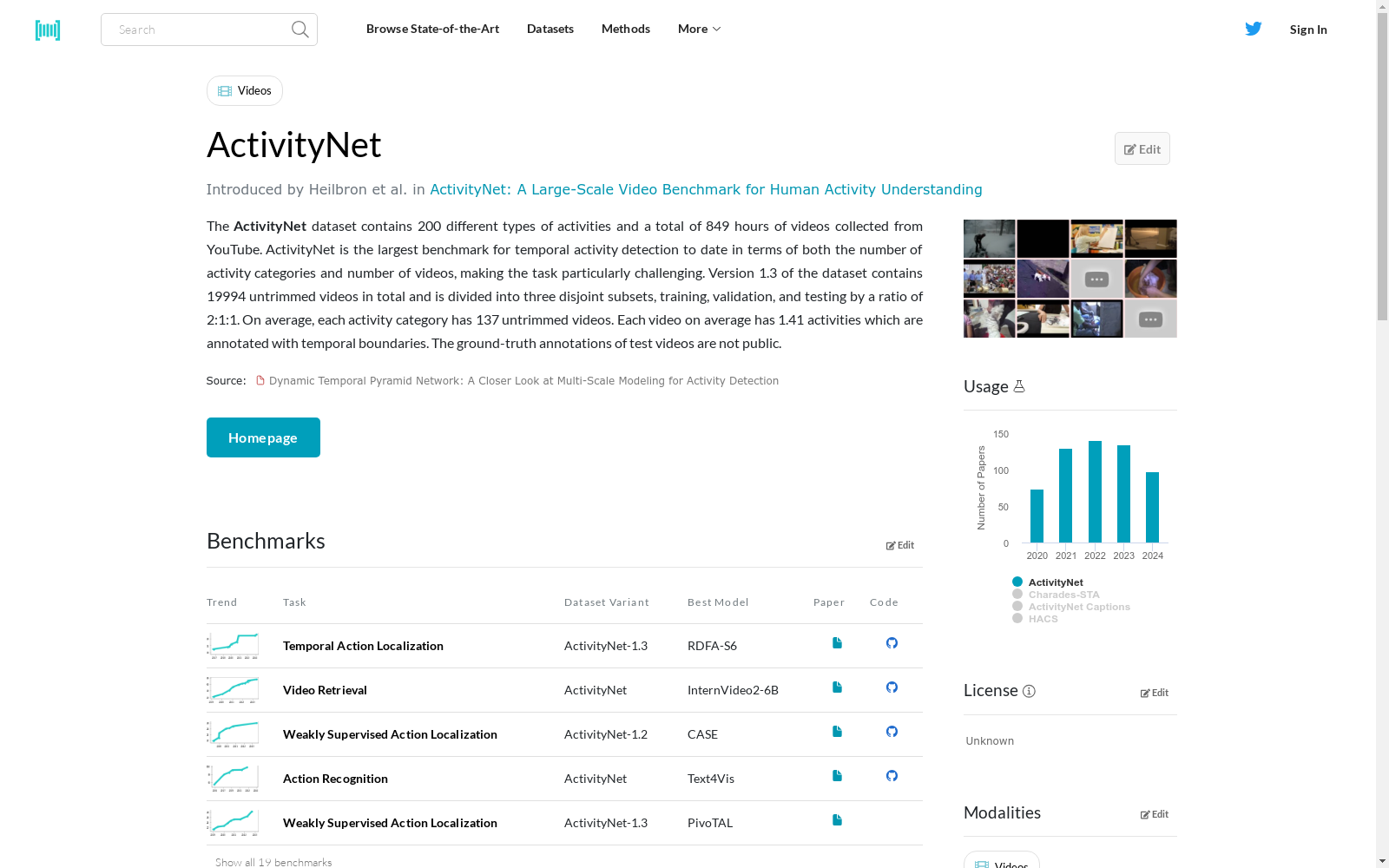Open Video Retrieval task link
Viewport: 1389px width, 868px height.
tap(325, 690)
